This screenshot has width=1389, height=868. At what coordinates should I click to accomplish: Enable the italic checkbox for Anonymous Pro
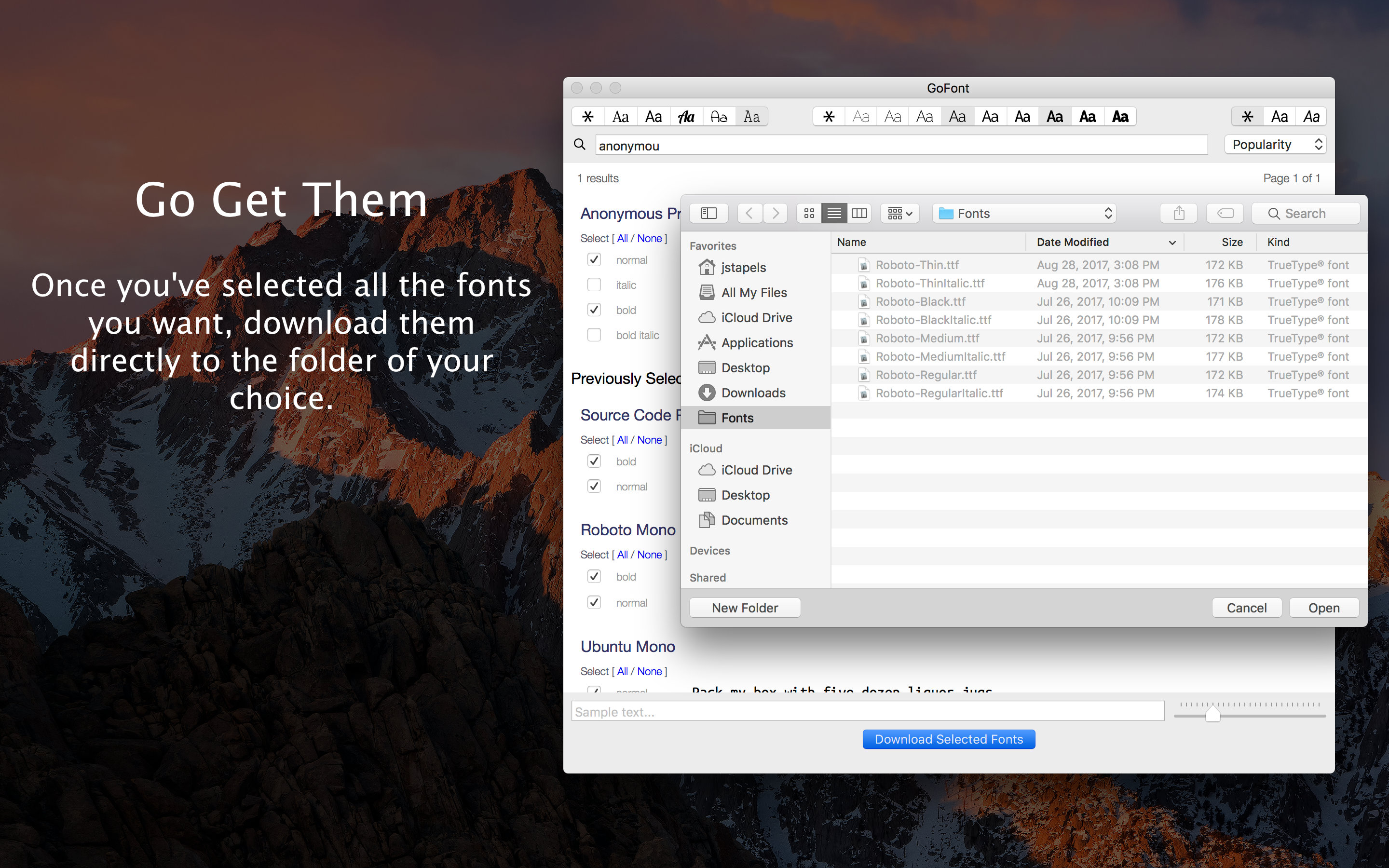[594, 285]
